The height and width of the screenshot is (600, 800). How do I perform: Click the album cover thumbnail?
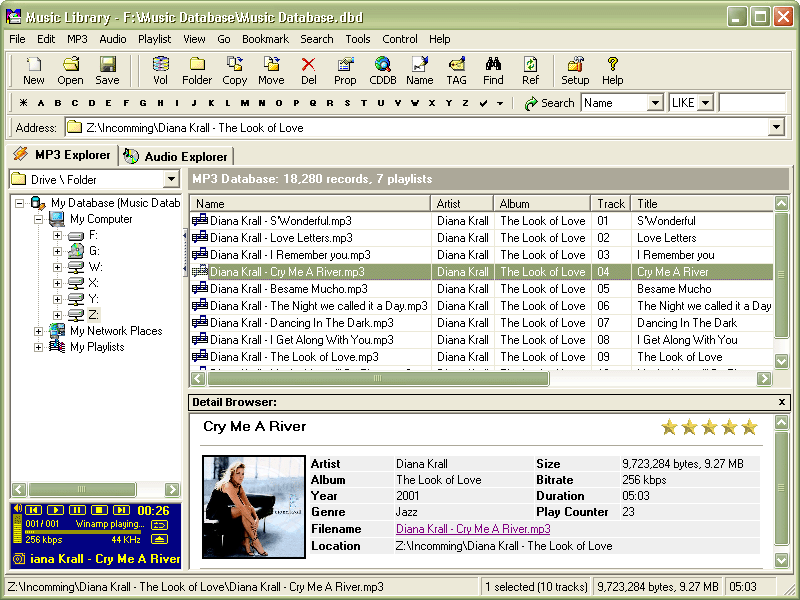[254, 507]
